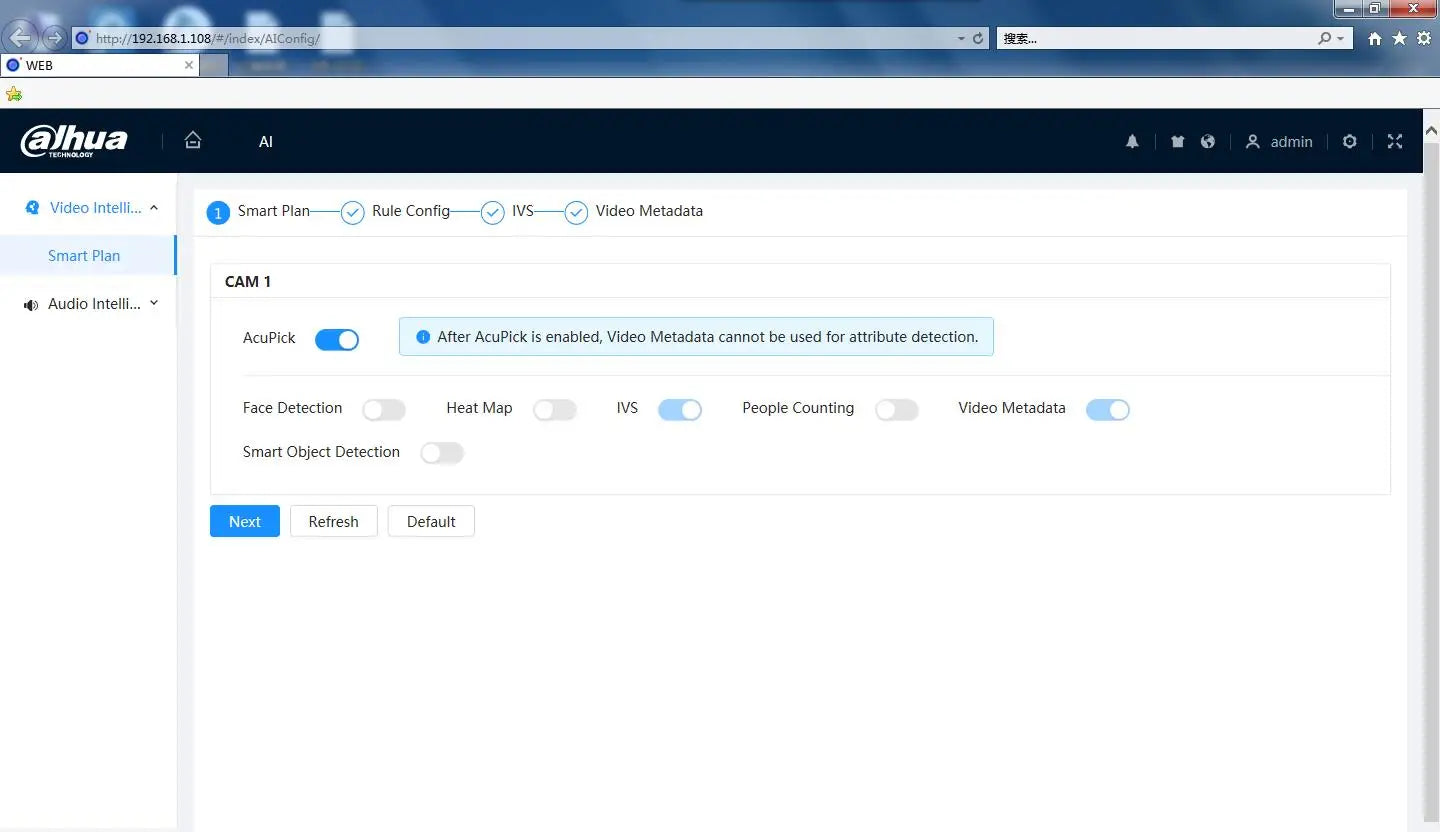Expand the Audio Intelligence menu
This screenshot has height=832, width=1440.
pyautogui.click(x=154, y=304)
